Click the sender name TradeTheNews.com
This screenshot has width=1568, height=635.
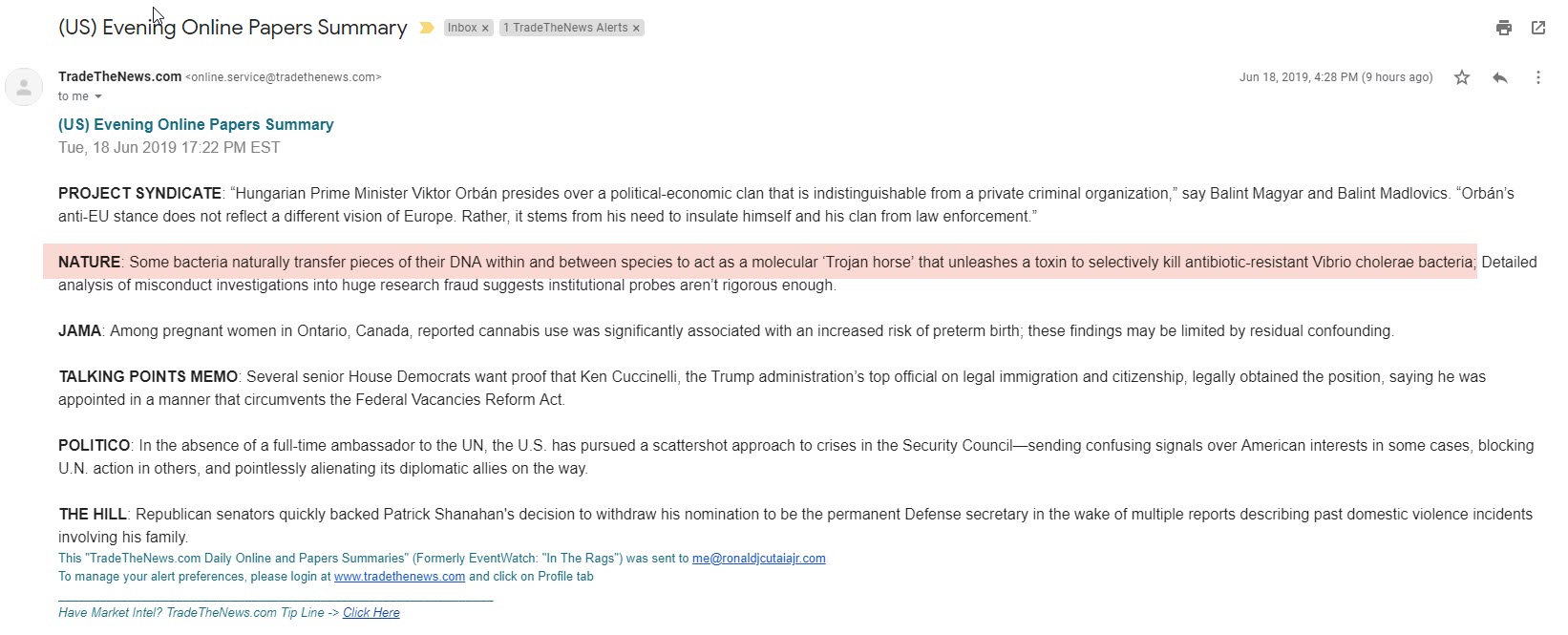[119, 76]
